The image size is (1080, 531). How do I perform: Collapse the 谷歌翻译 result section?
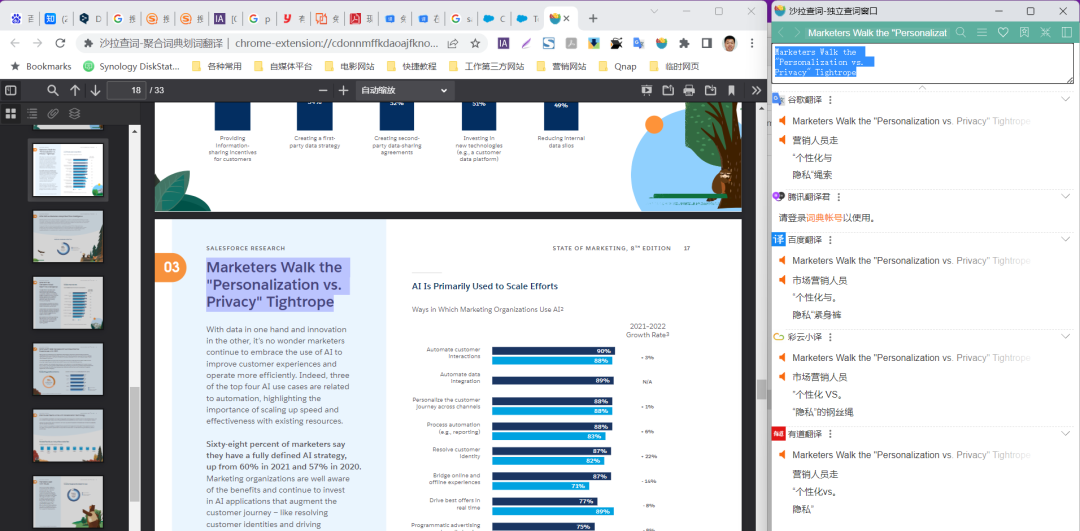coord(1066,99)
